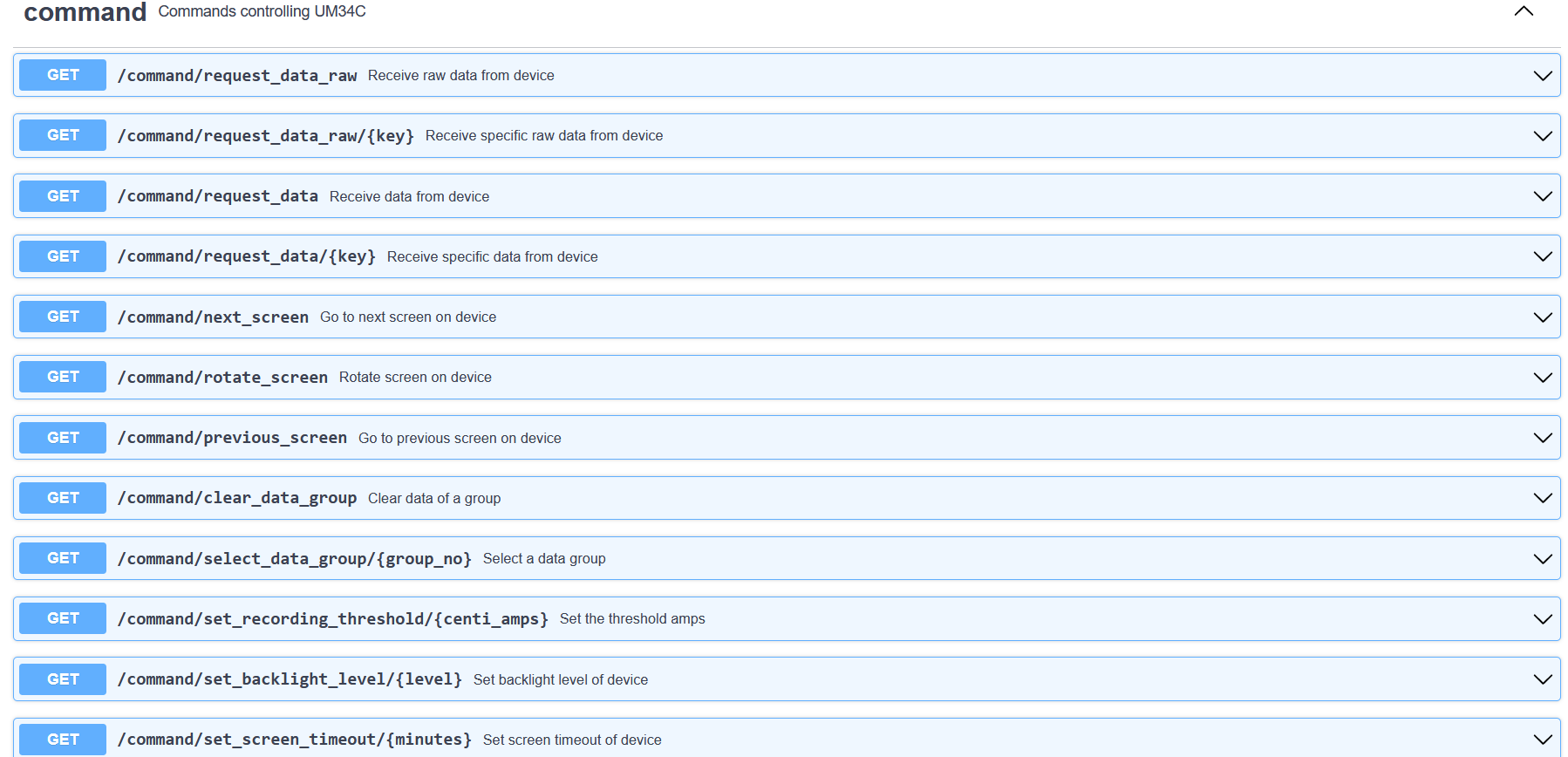Screen dimensions: 1568x757
Task: Expand the set_recording_threshold endpoint chevron
Action: click(x=1543, y=619)
